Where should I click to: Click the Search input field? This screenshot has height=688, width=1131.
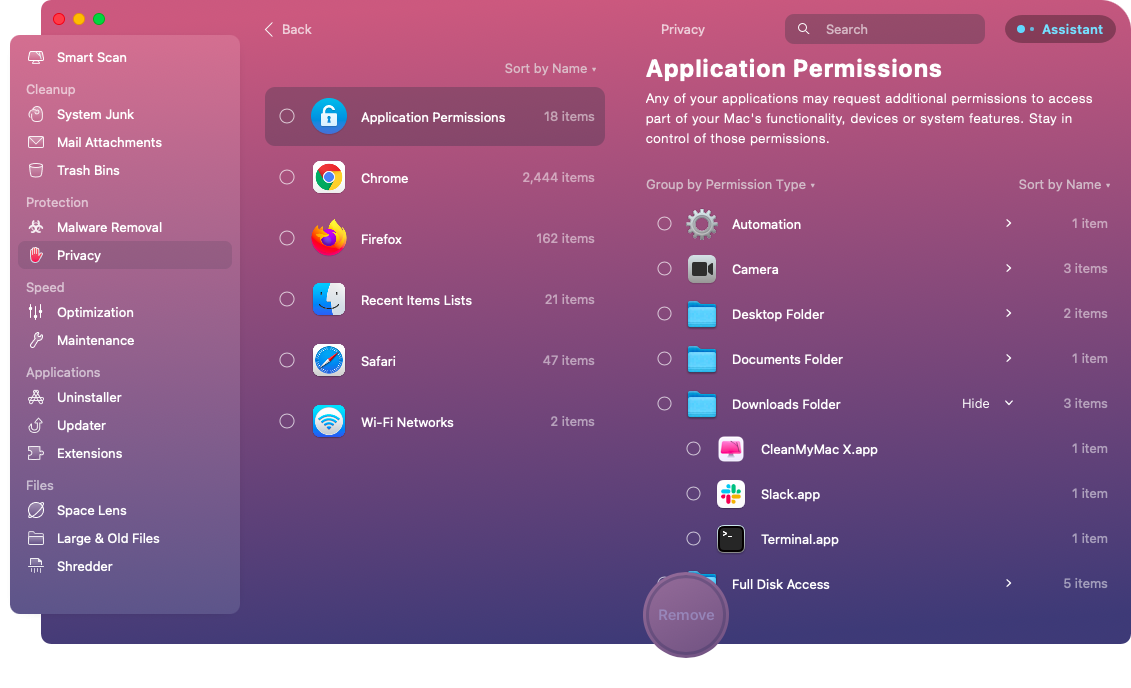(x=884, y=30)
